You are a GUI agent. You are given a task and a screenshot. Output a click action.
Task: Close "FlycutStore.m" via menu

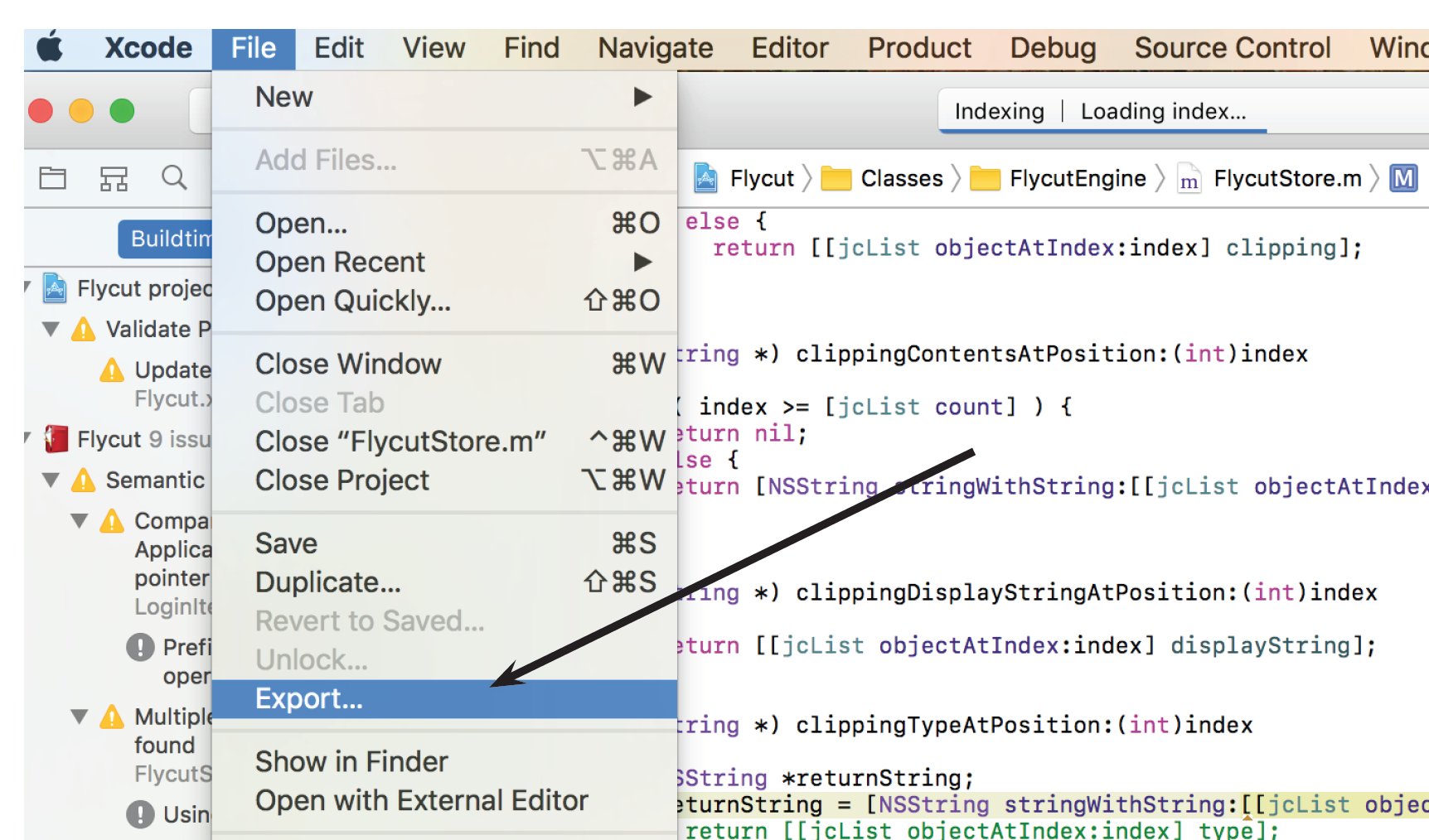444,442
